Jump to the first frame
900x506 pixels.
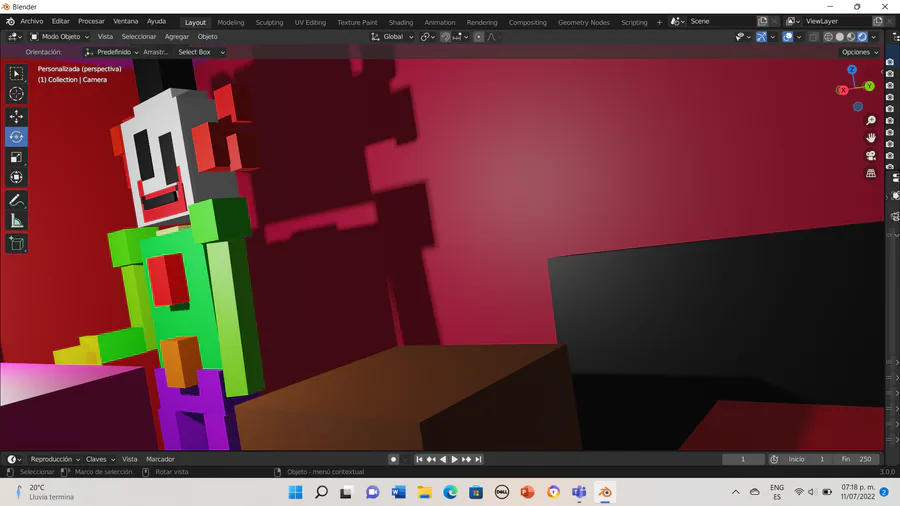tap(419, 459)
